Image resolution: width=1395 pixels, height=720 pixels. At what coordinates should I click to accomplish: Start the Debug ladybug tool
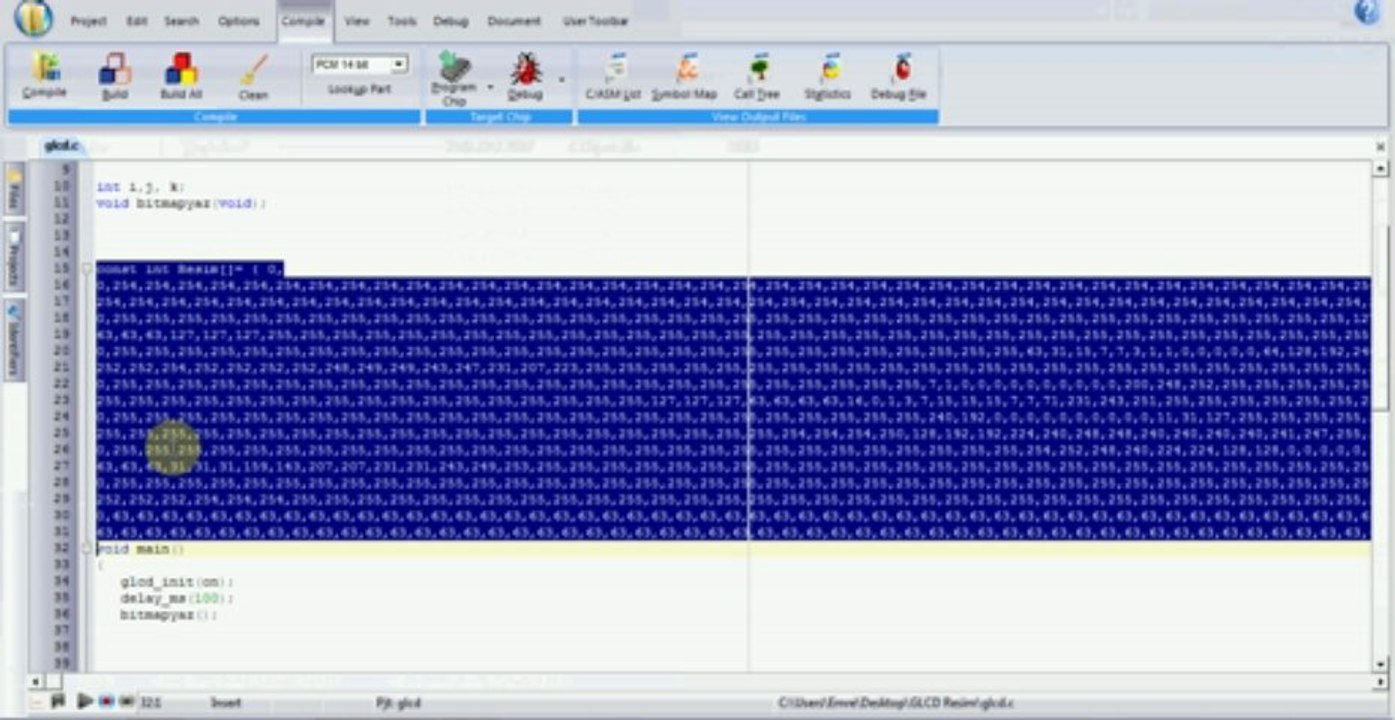(x=525, y=76)
